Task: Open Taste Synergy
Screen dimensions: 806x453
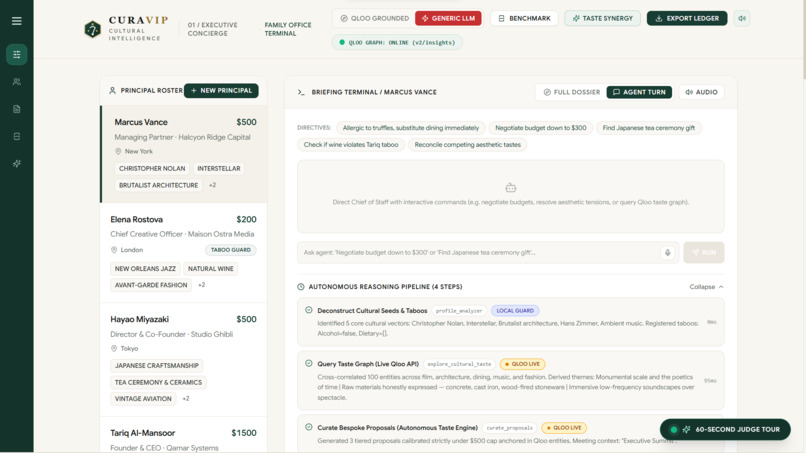Action: click(602, 19)
